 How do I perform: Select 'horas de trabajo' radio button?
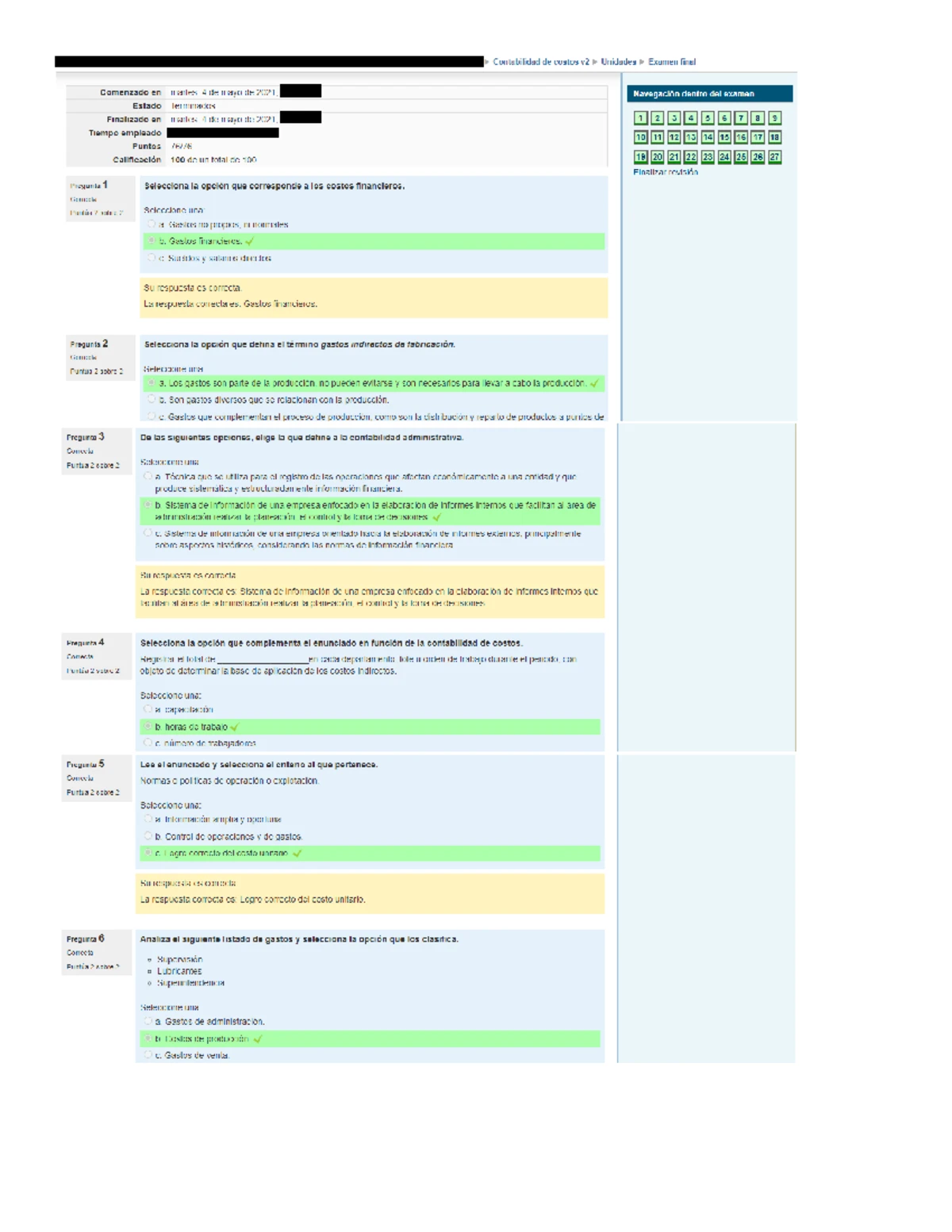click(148, 727)
